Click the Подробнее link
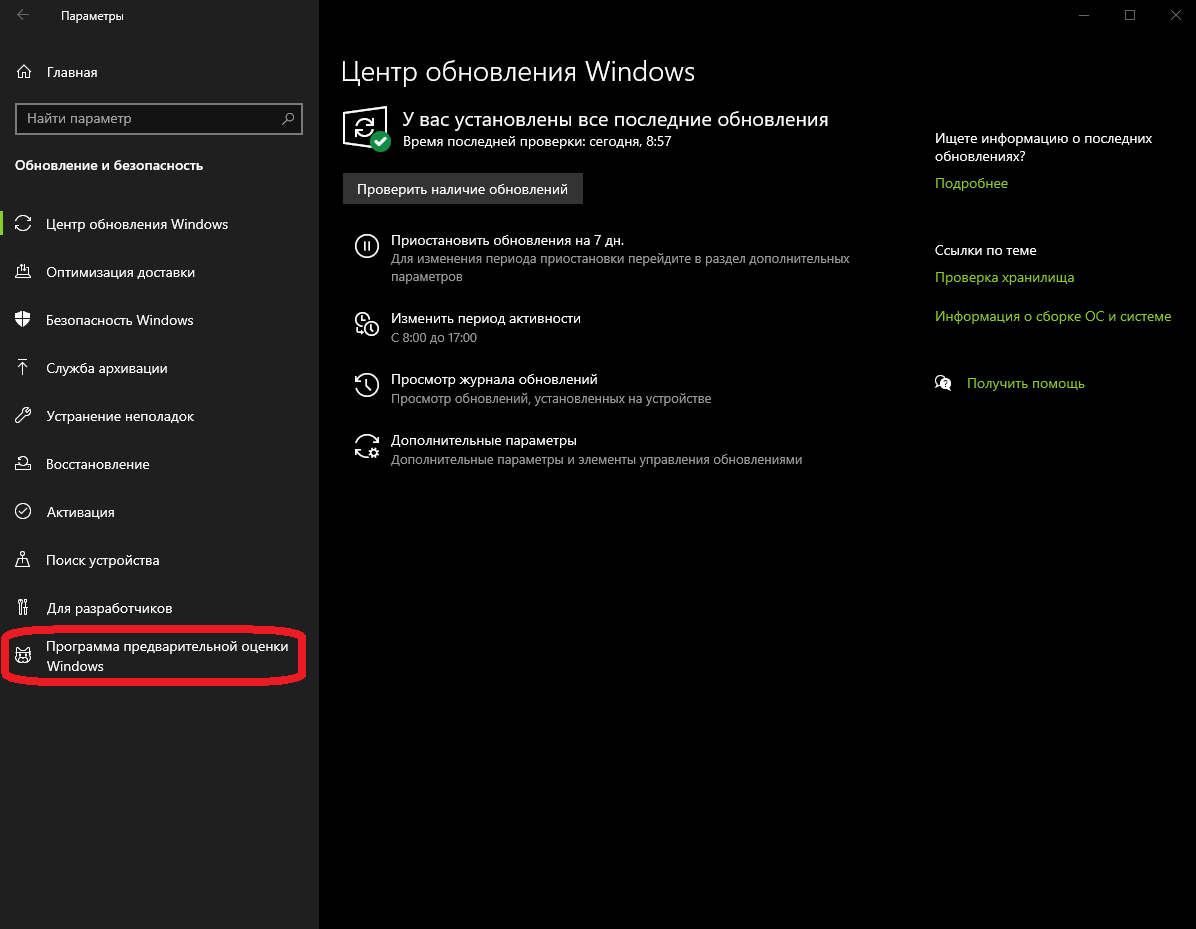This screenshot has width=1196, height=929. 971,183
